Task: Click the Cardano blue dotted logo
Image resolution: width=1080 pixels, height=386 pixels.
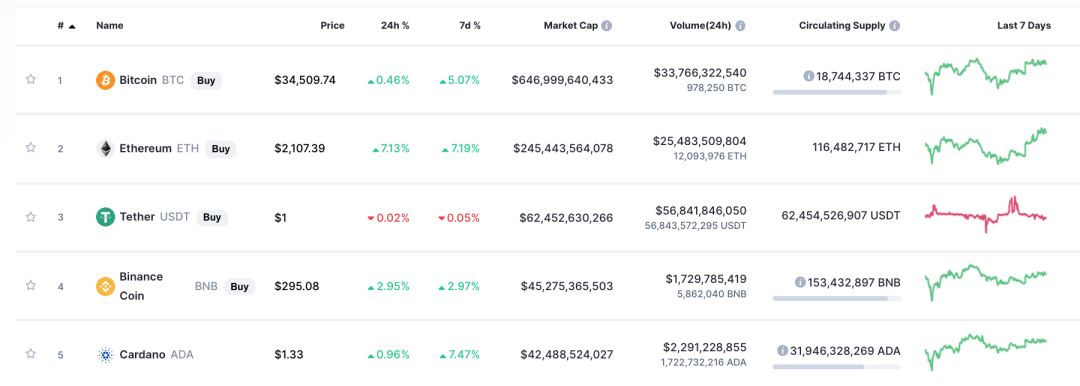Action: tap(105, 355)
